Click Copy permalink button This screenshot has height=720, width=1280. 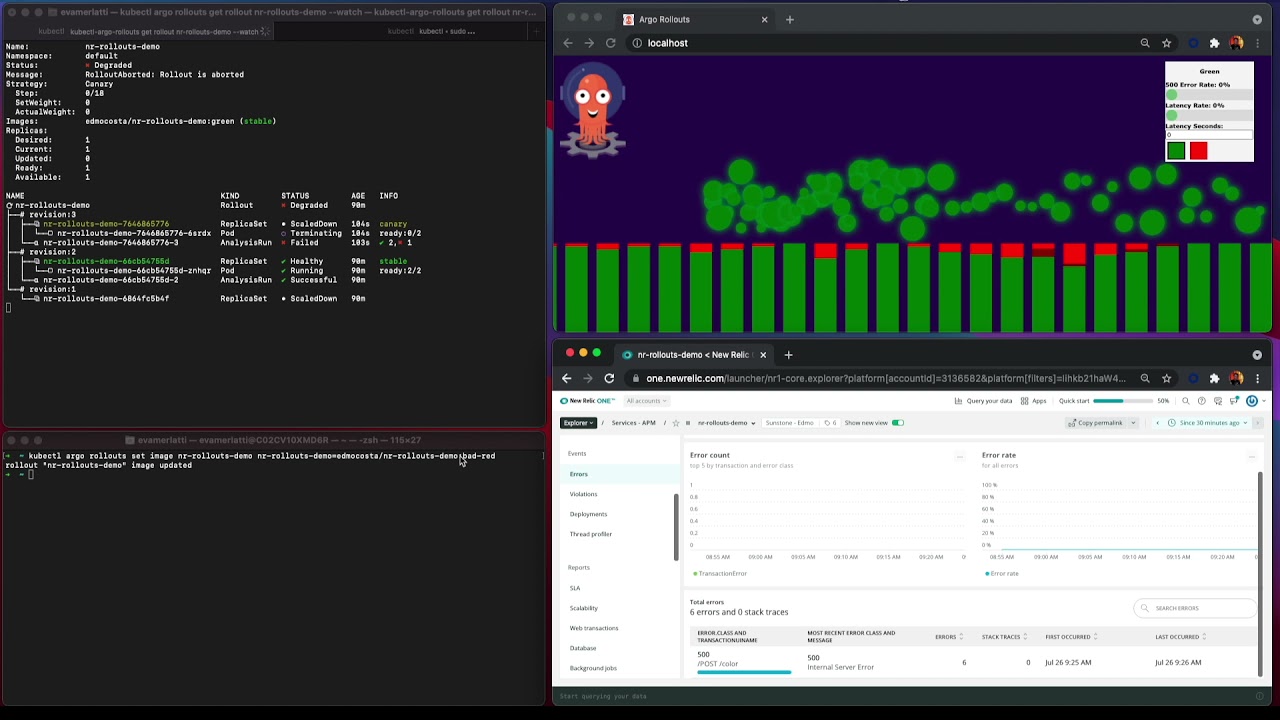click(x=1097, y=423)
